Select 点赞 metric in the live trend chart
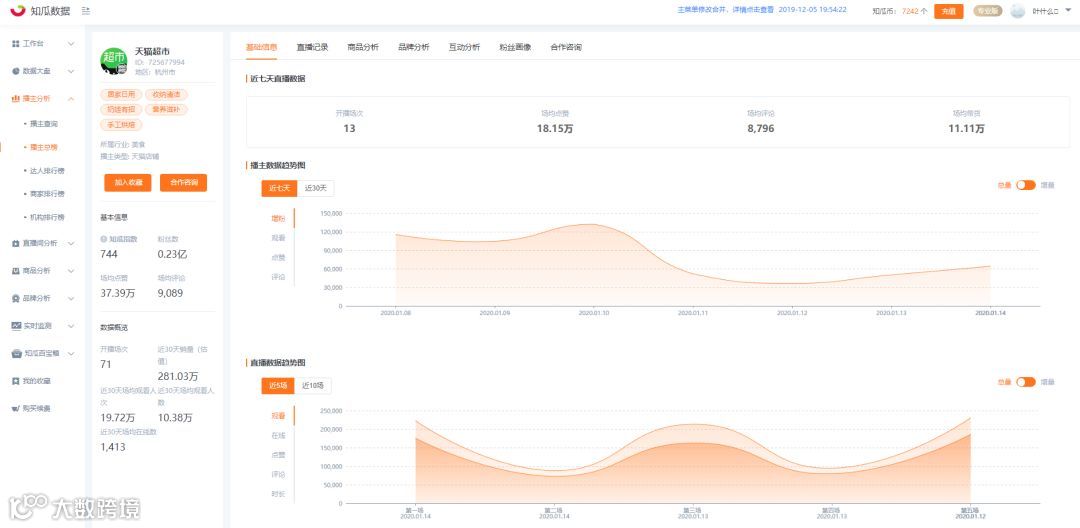1080x528 pixels. (x=278, y=455)
